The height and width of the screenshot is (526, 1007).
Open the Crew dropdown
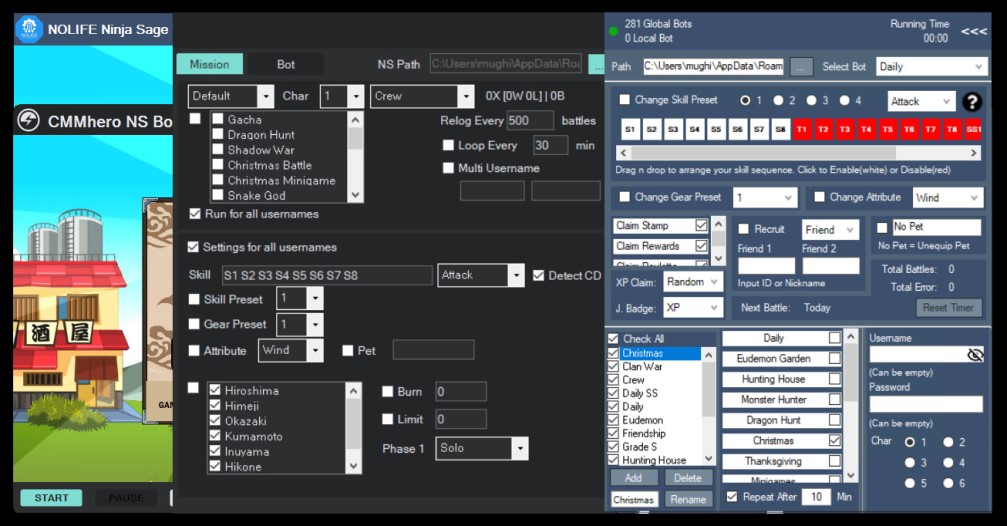click(x=423, y=96)
